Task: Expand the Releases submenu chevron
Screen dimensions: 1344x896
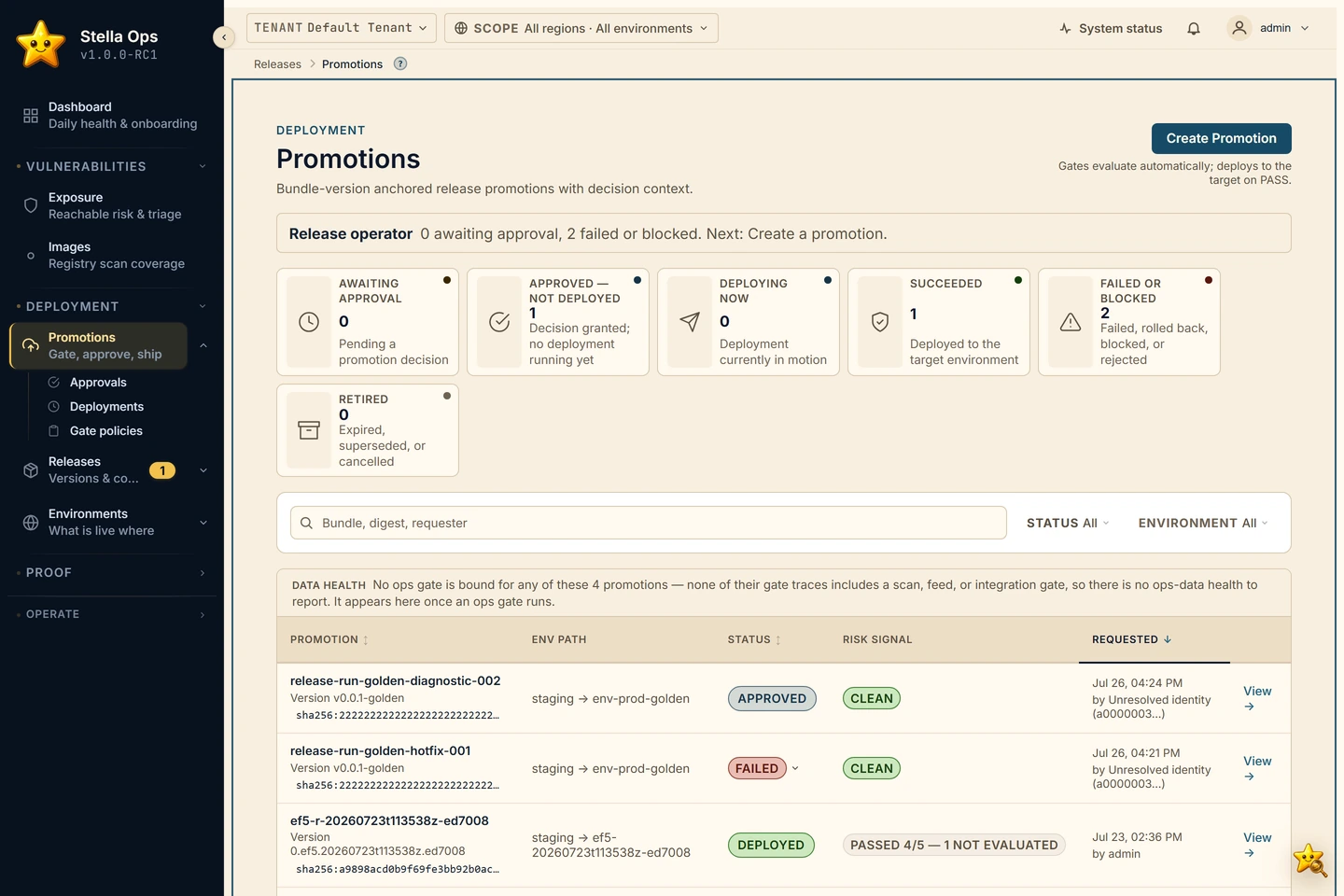Action: (x=203, y=469)
